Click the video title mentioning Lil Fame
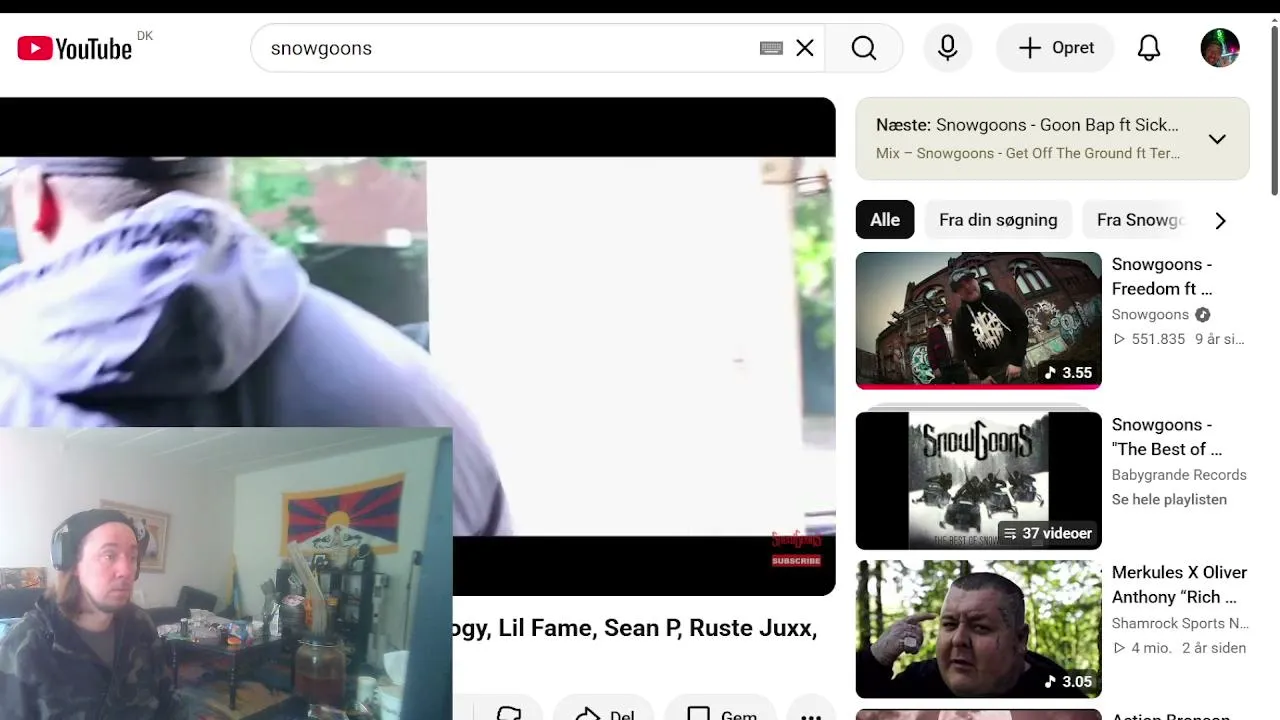 coord(635,628)
